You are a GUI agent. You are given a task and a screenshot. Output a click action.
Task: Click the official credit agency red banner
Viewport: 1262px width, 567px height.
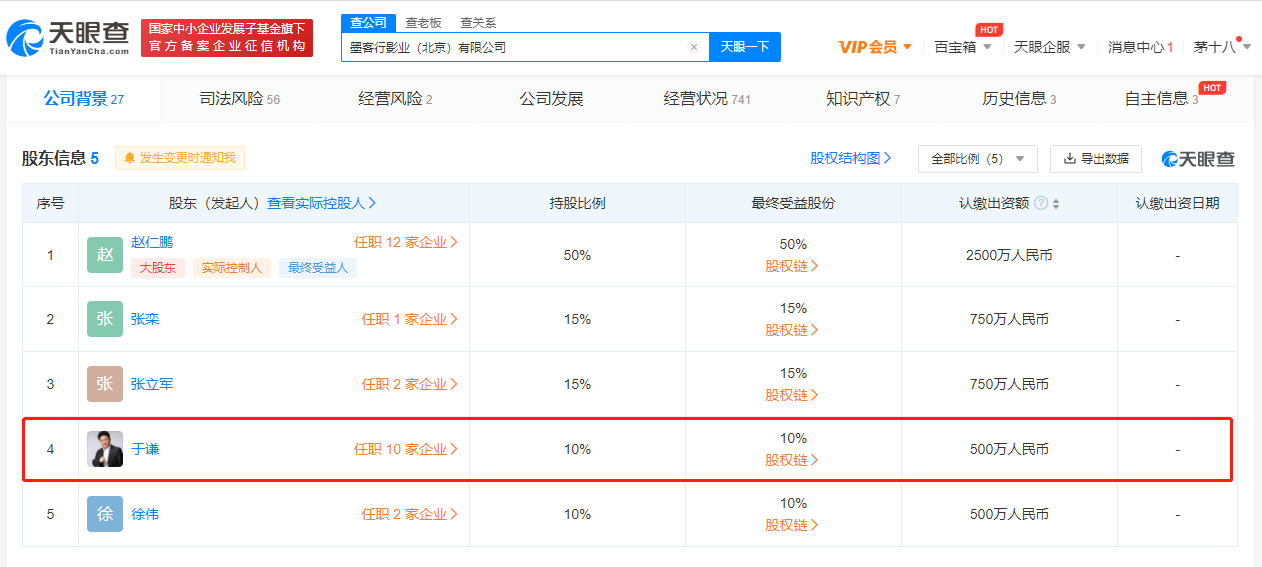click(x=227, y=38)
